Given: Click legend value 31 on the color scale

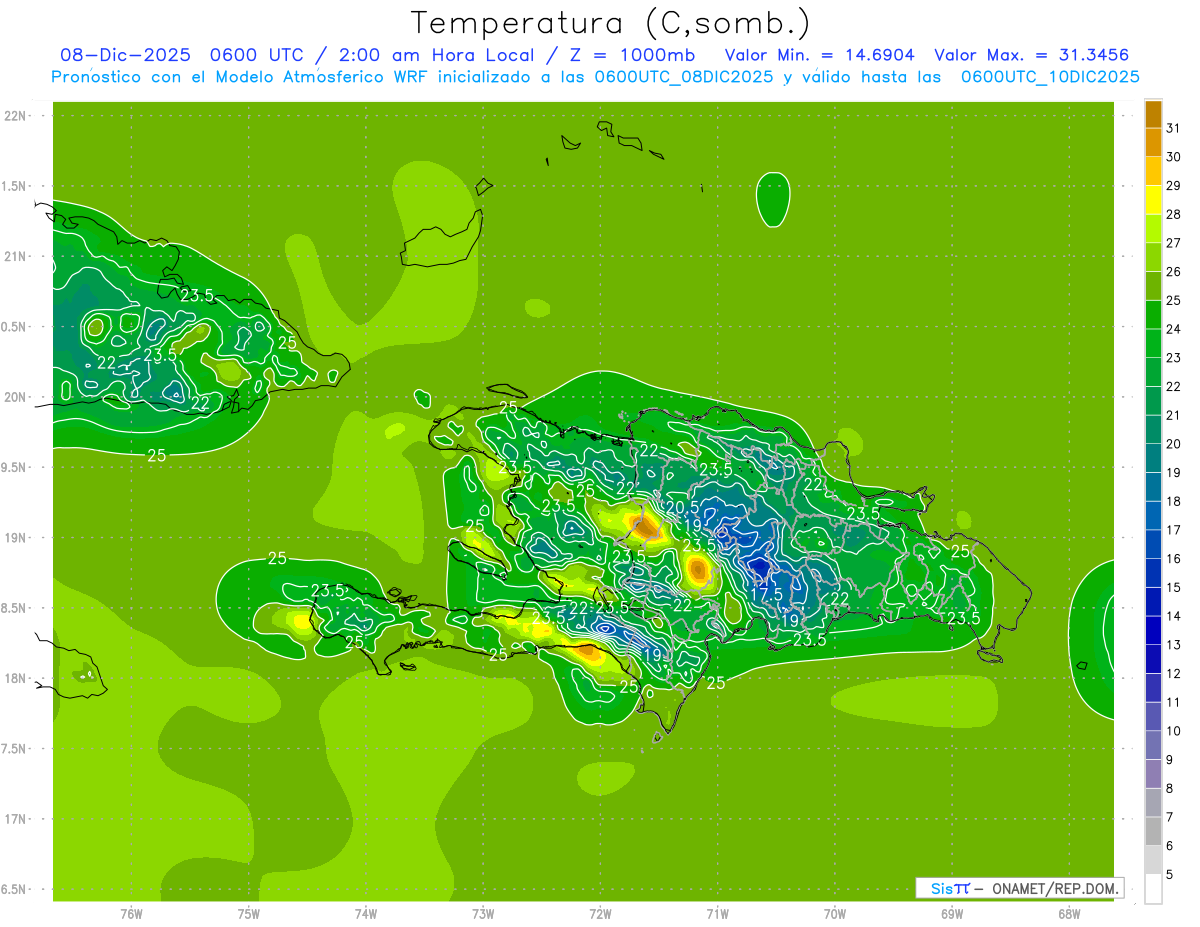Looking at the screenshot, I should coord(1174,128).
